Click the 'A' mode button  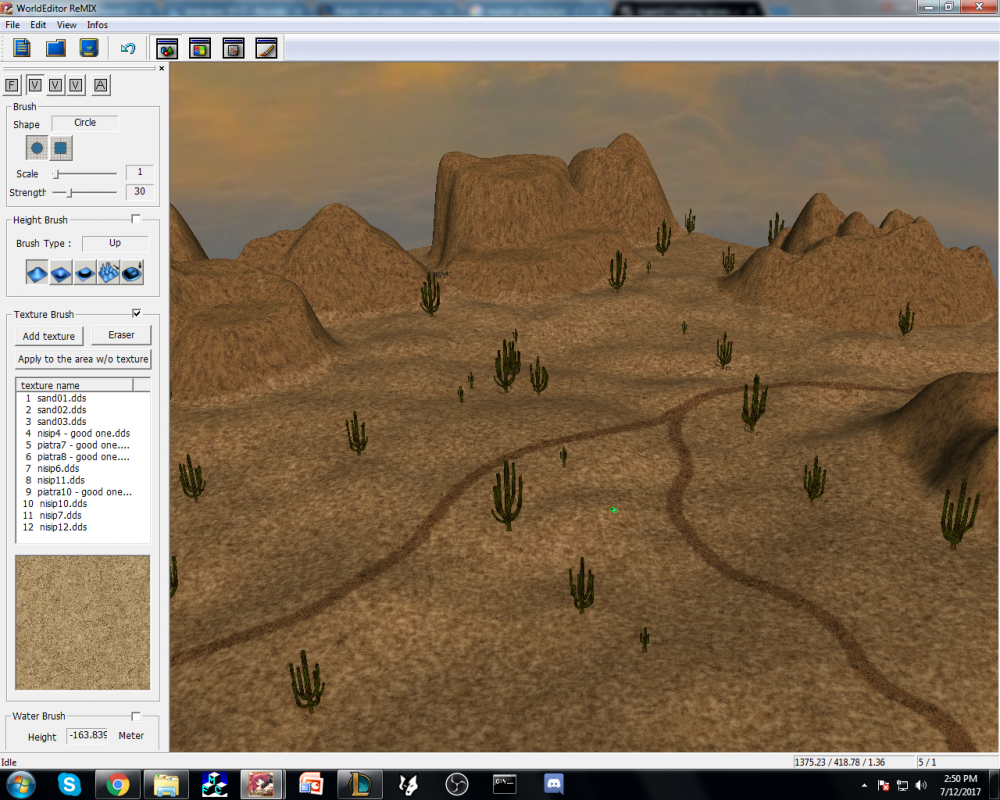pyautogui.click(x=101, y=86)
